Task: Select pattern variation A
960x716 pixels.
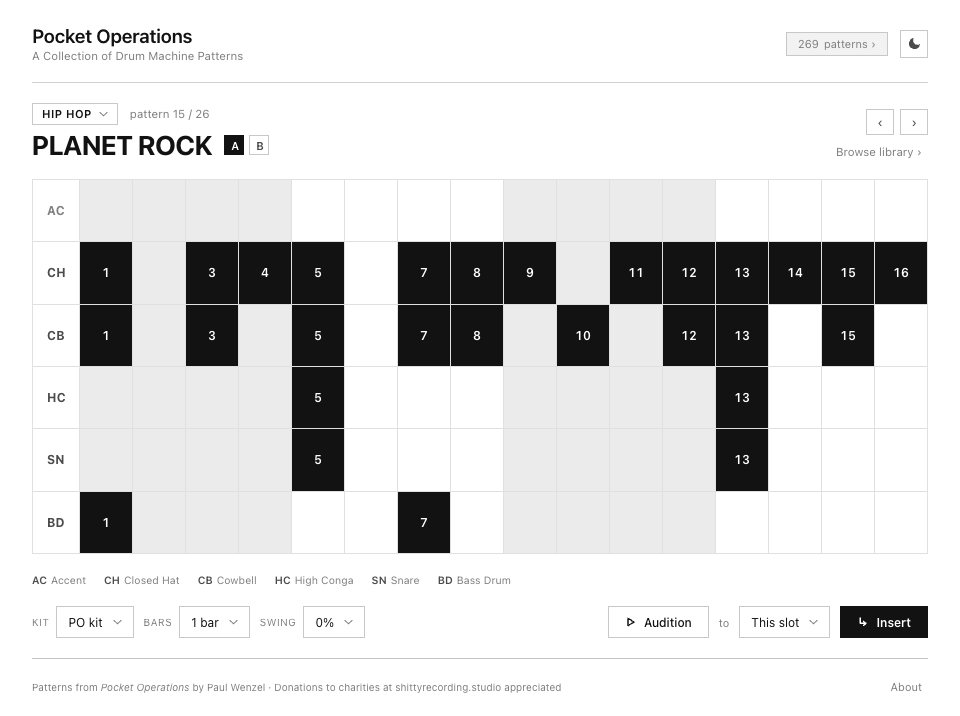Action: click(234, 146)
